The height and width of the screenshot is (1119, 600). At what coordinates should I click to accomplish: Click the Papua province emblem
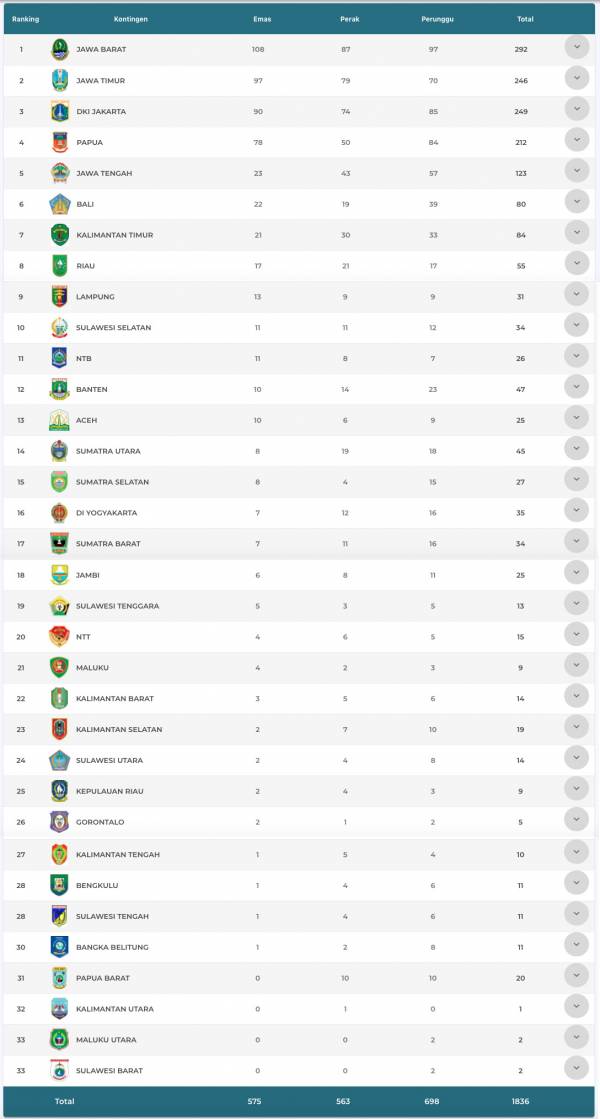(x=60, y=142)
